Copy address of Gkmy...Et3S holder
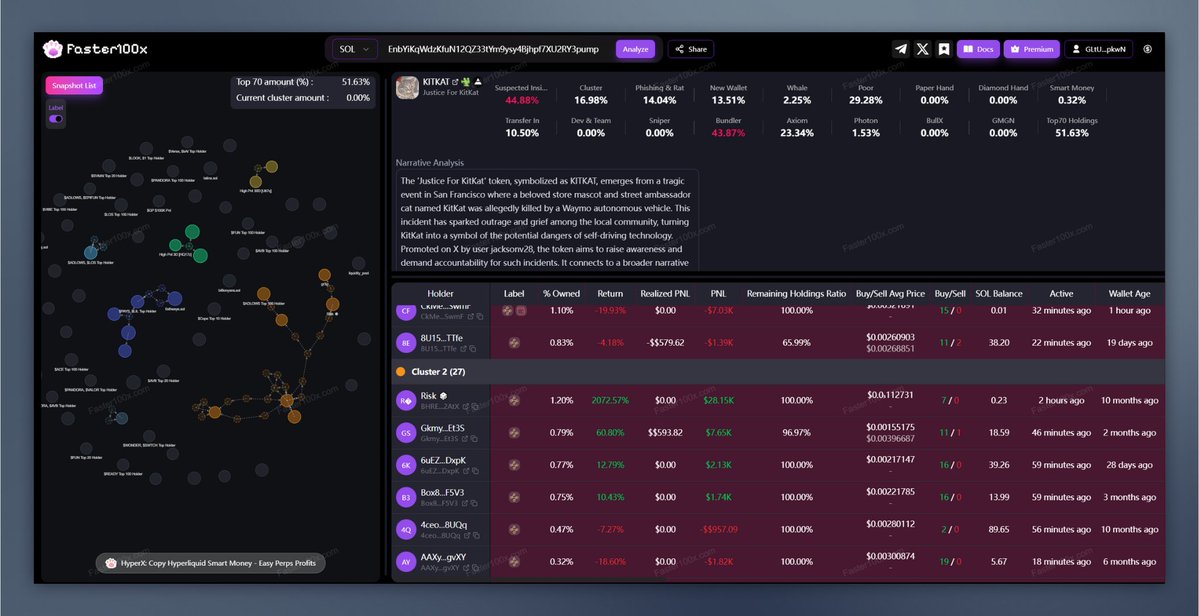Viewport: 1199px width, 616px height. click(x=475, y=439)
